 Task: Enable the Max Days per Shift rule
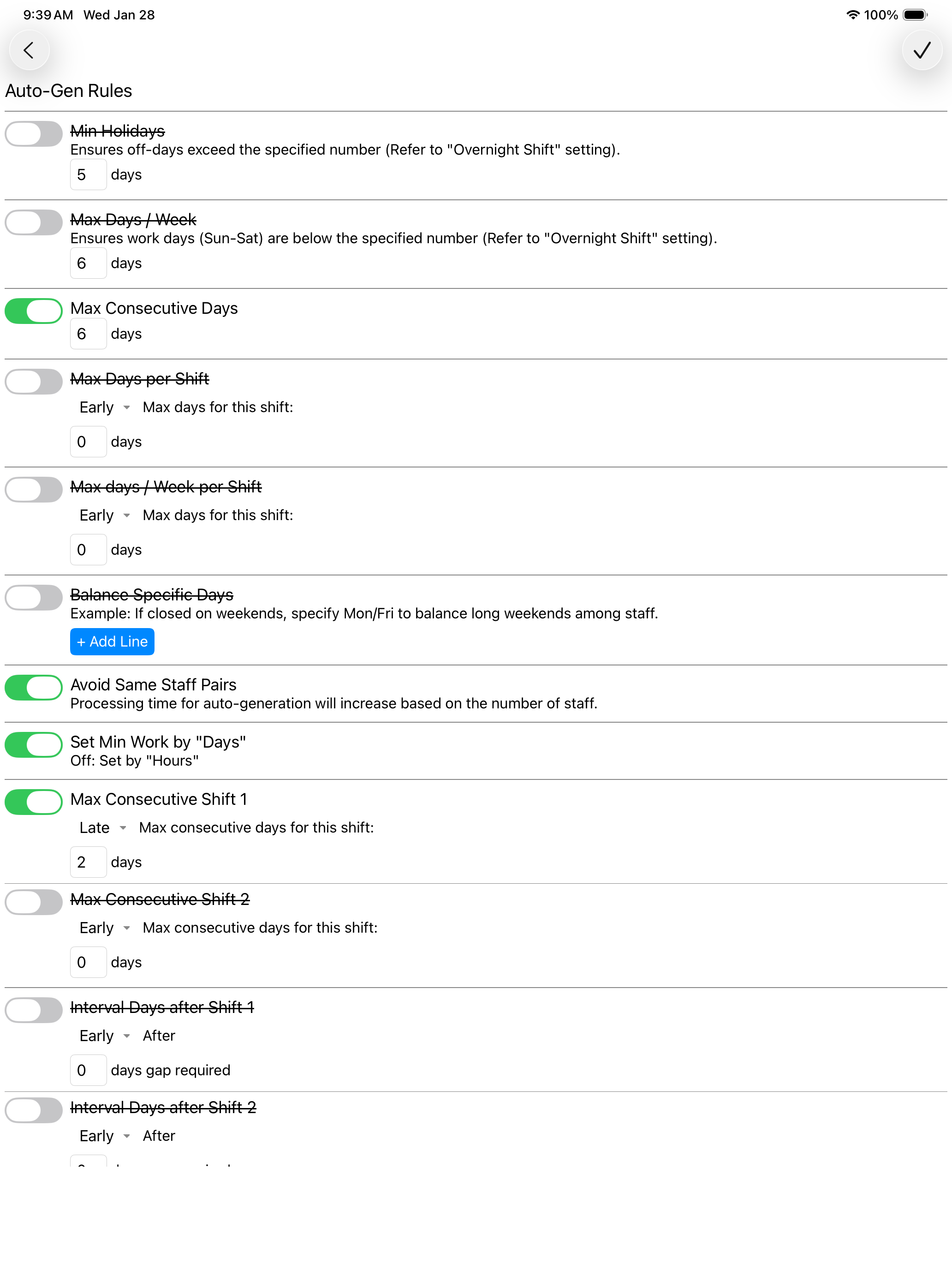pos(33,381)
